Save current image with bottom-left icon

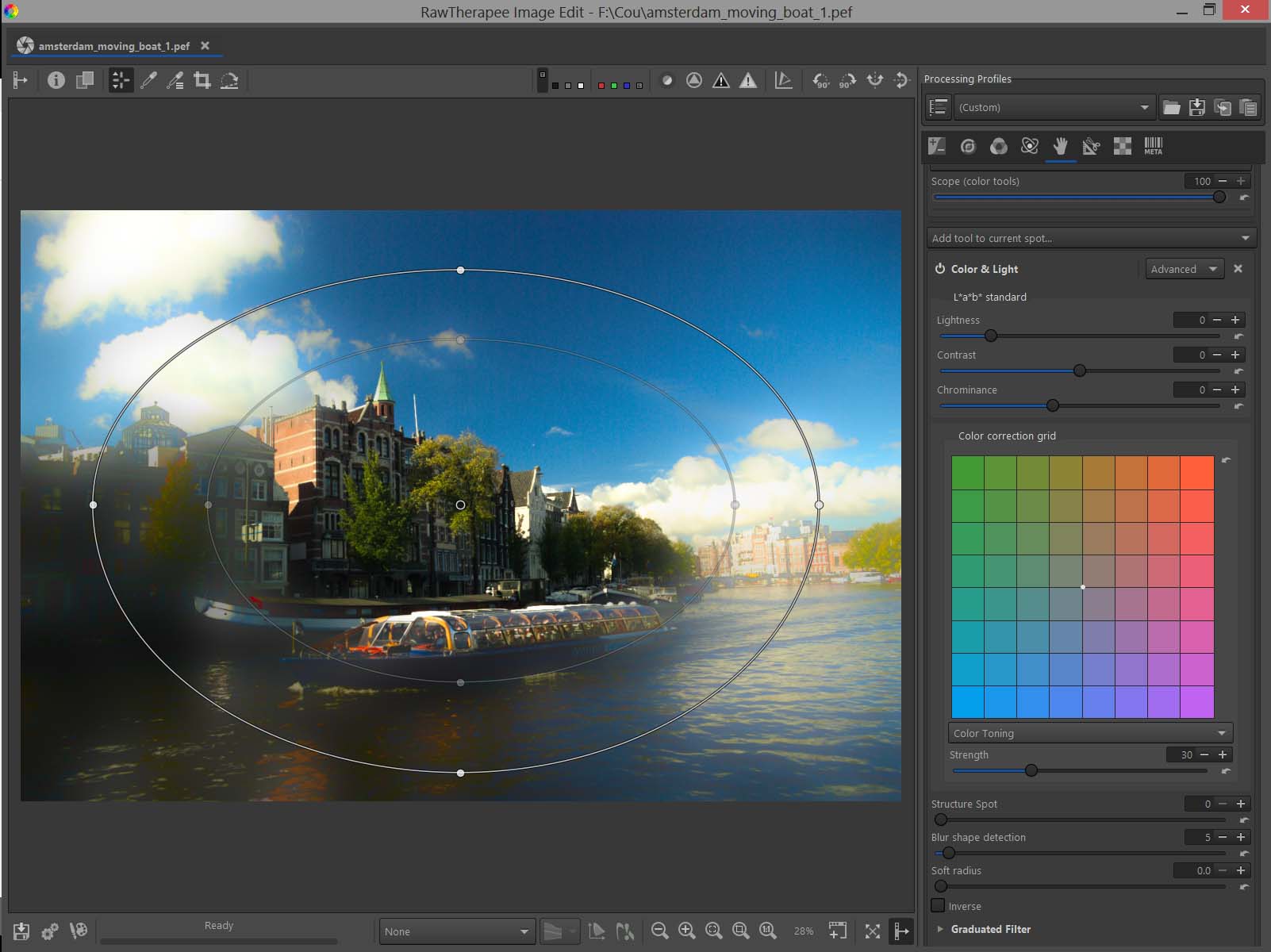click(21, 931)
